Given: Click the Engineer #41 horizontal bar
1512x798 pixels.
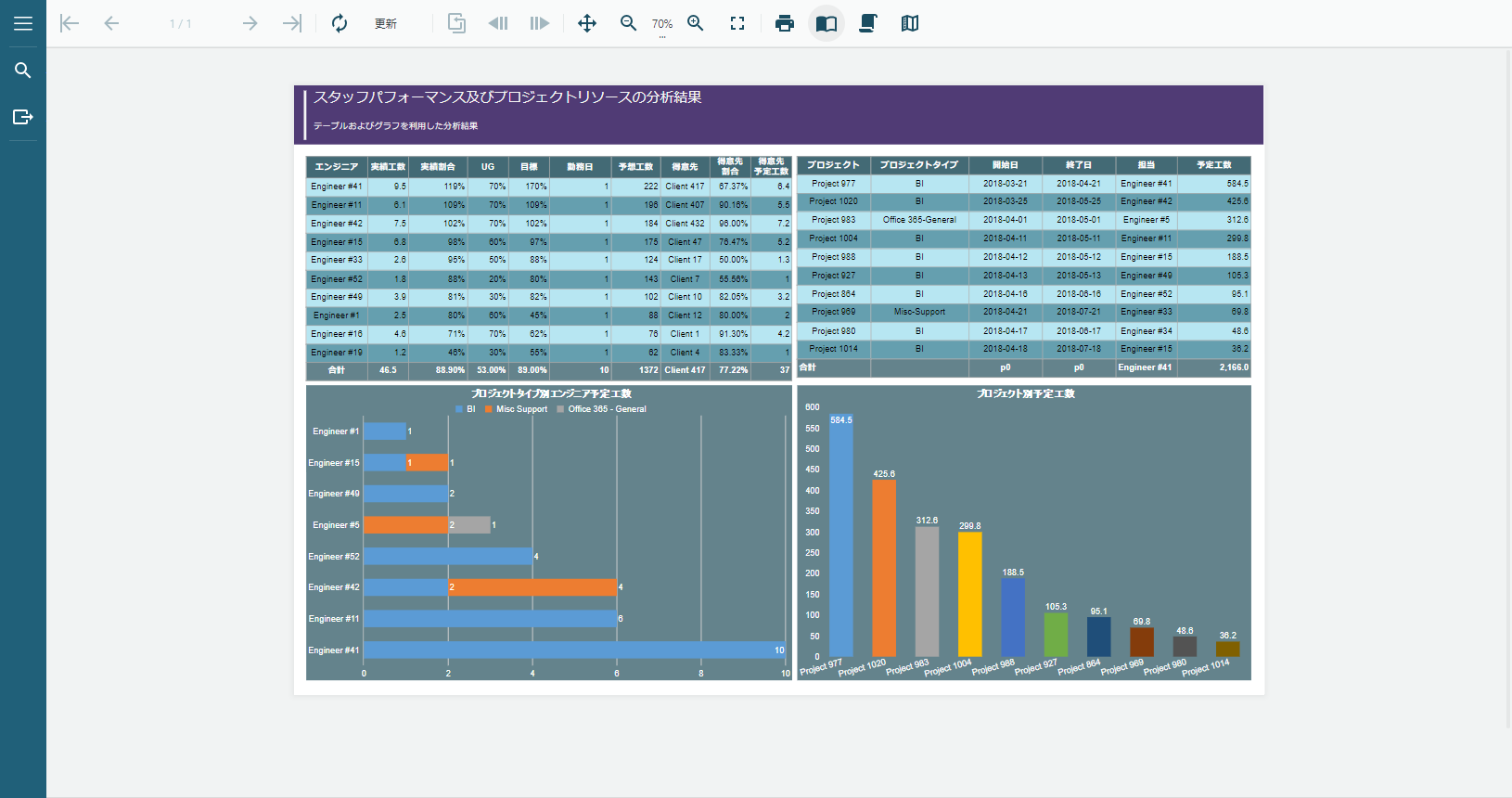Looking at the screenshot, I should pos(574,650).
